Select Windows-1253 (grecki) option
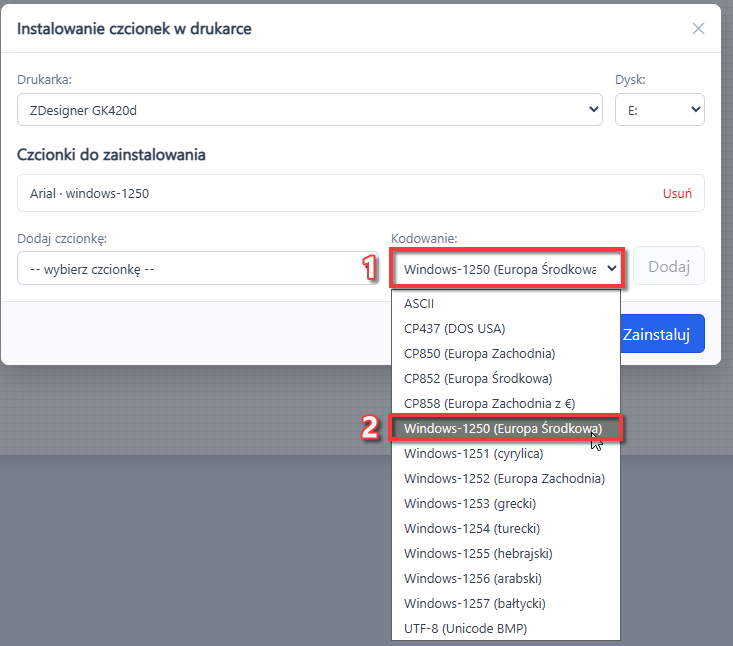The image size is (733, 646). point(506,504)
